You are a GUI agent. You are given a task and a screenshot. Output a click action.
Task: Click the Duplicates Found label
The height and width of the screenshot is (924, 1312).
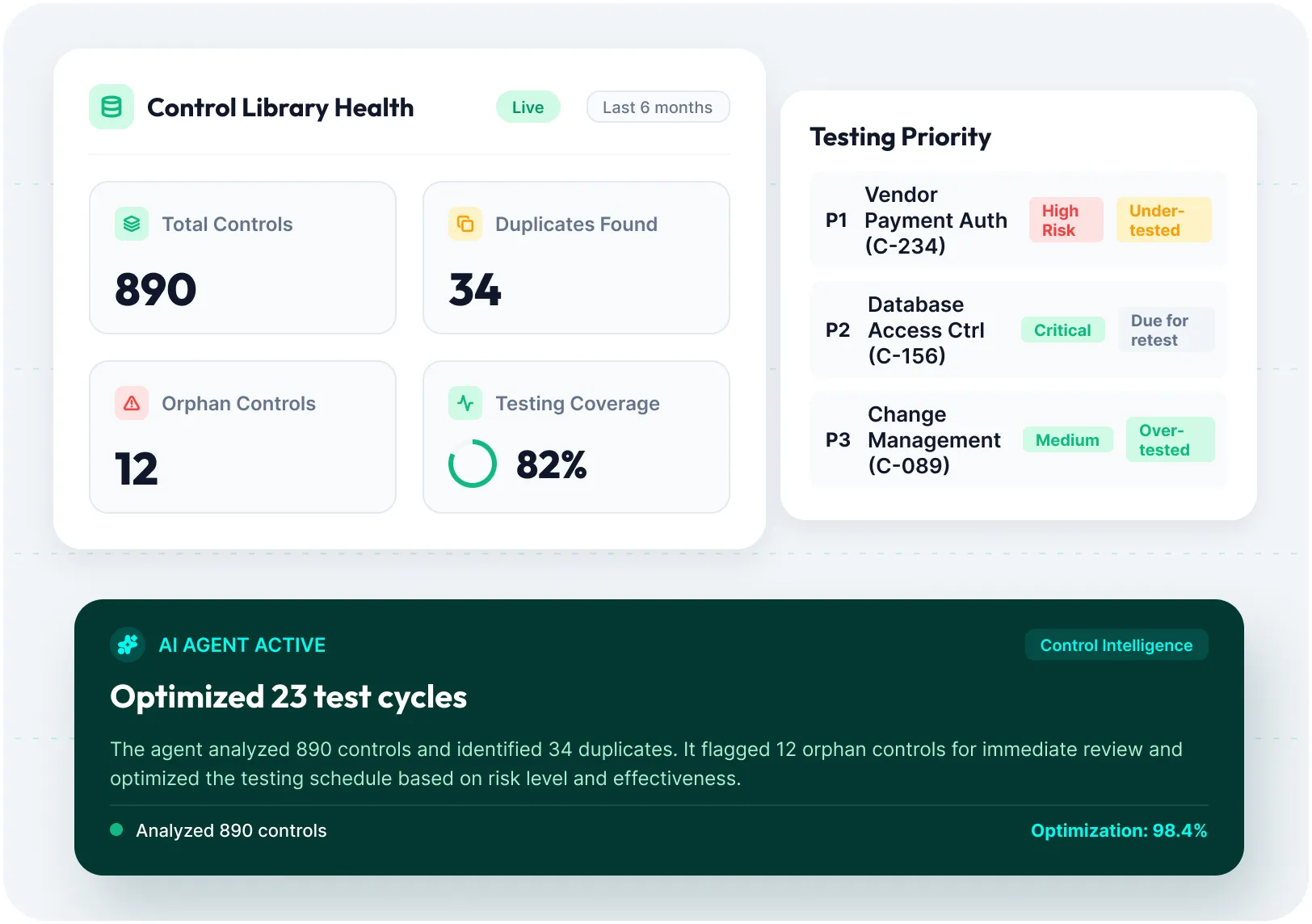(576, 224)
